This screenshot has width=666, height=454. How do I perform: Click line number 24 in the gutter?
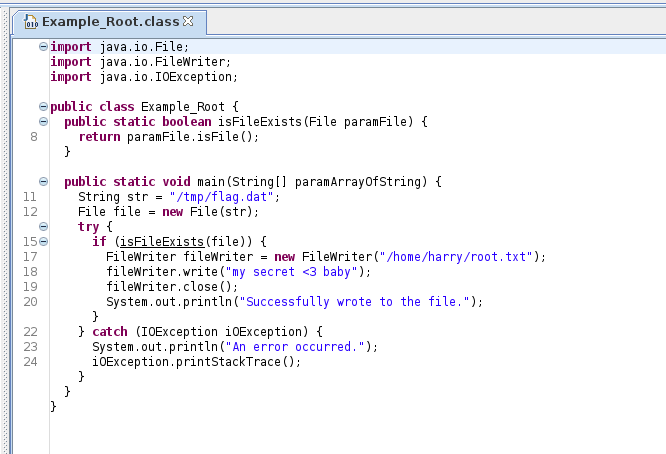[x=30, y=362]
